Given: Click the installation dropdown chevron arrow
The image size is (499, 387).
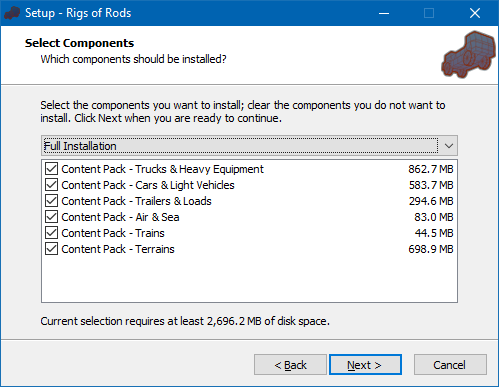Looking at the screenshot, I should [x=449, y=146].
